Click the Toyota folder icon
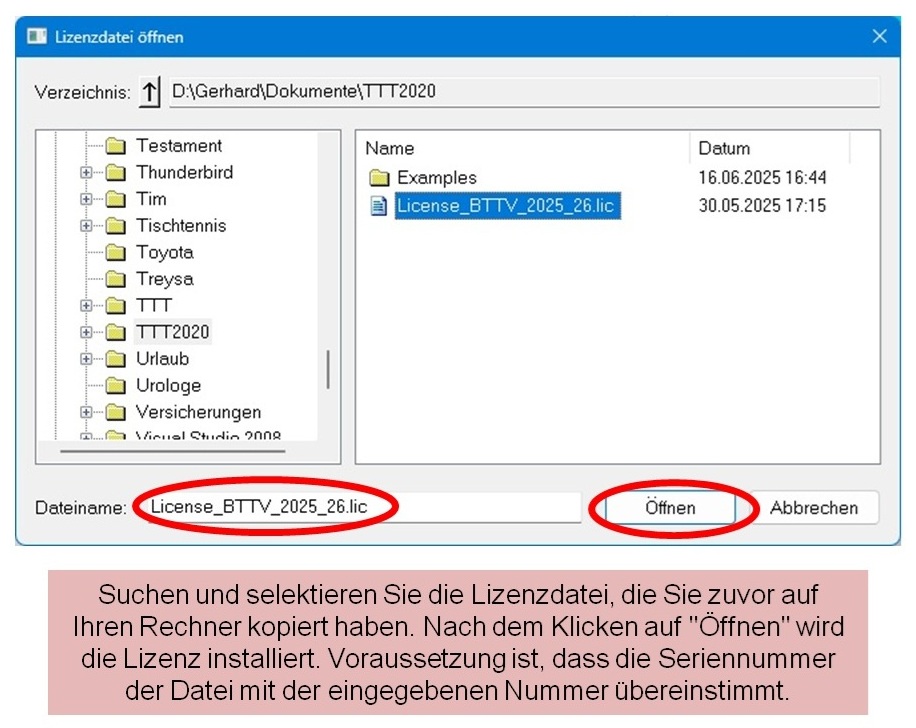The width and height of the screenshot is (916, 728). [115, 252]
